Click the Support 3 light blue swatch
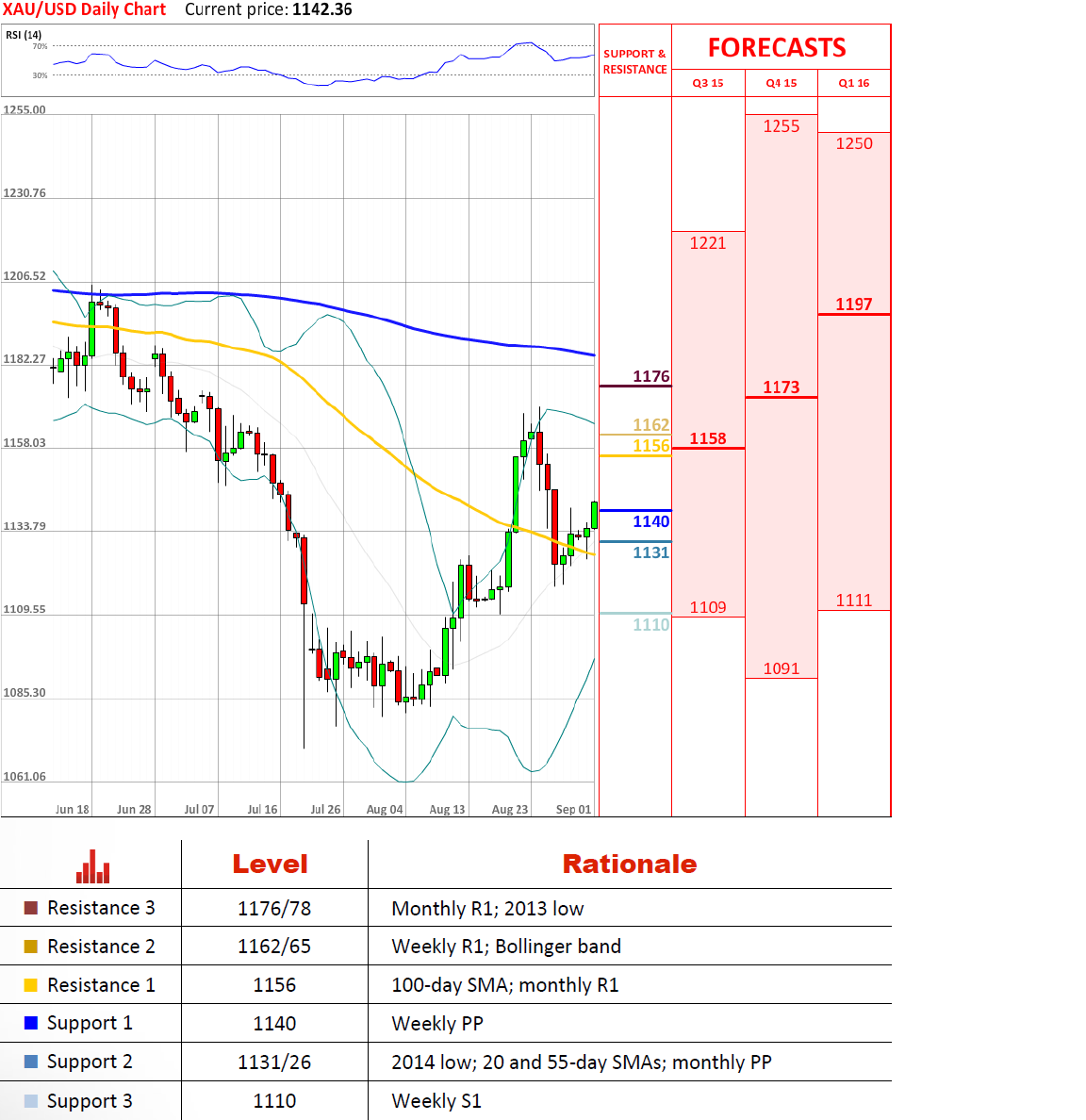The image size is (1086, 1120). pos(31,1101)
